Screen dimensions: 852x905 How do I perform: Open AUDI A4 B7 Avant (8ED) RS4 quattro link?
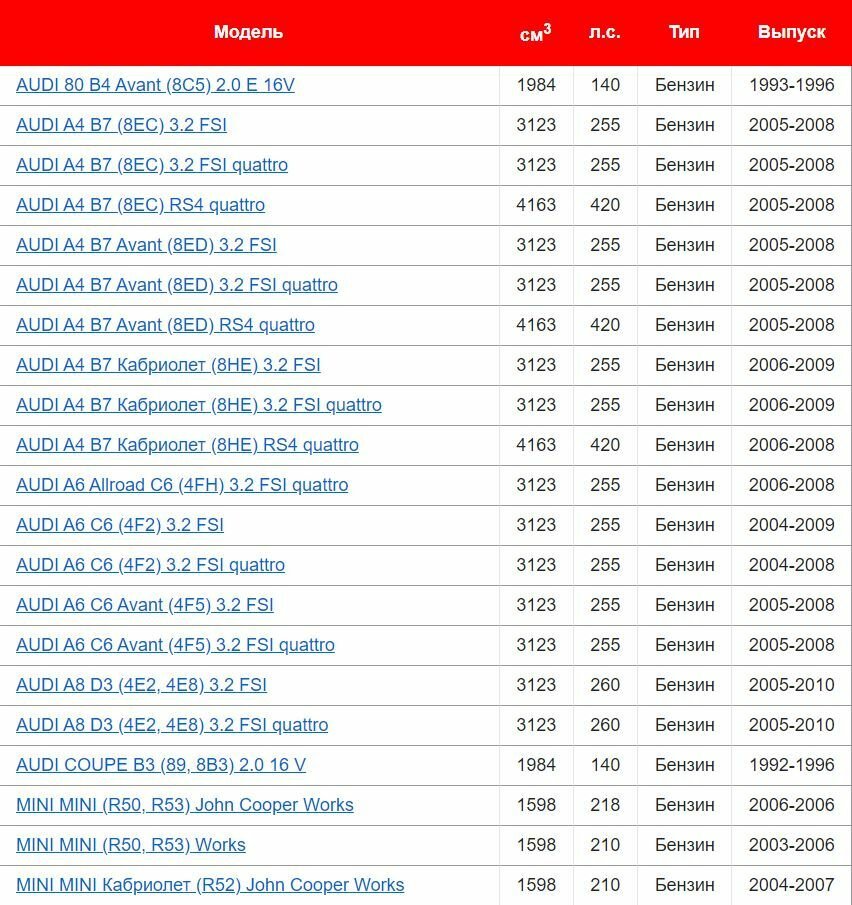(x=165, y=325)
